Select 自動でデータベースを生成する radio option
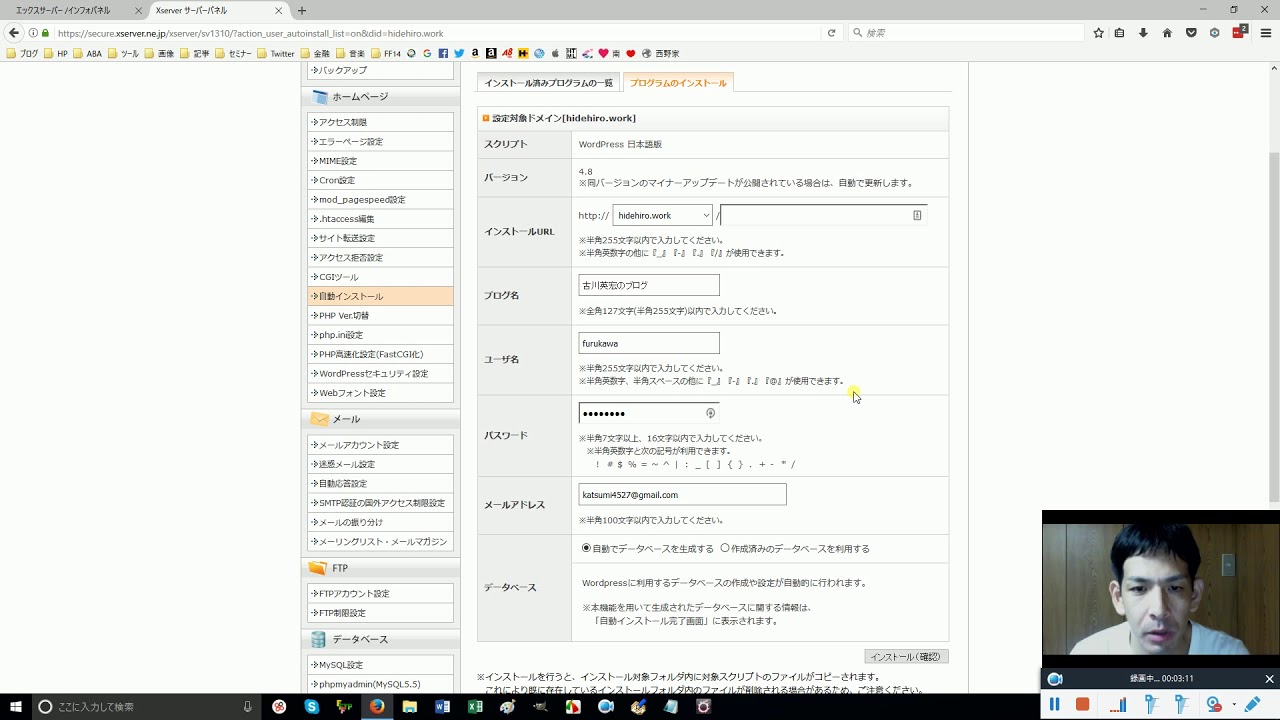Screen dimensions: 1280x720 click(586, 548)
